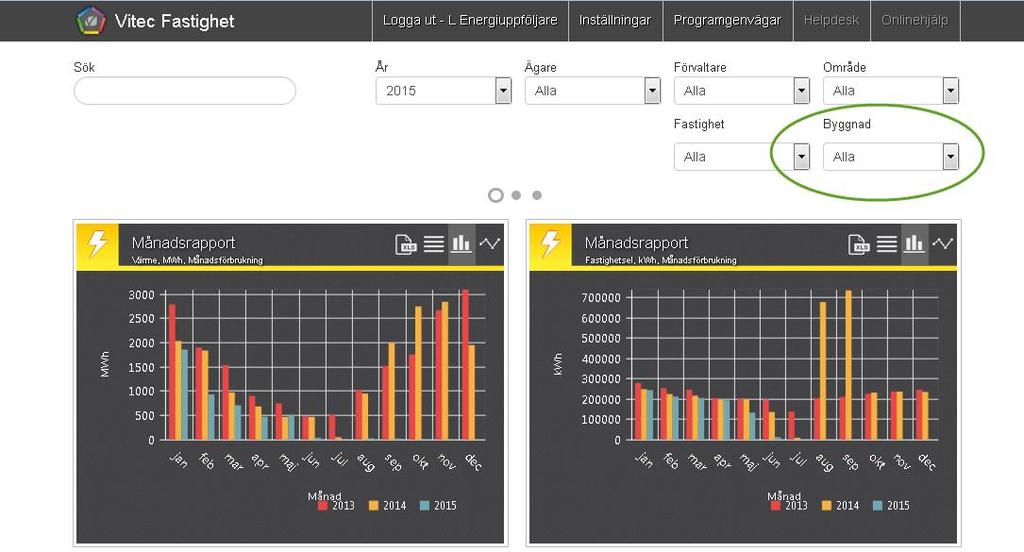Click lightning icon on Värme report
This screenshot has height=552, width=1024.
click(97, 244)
